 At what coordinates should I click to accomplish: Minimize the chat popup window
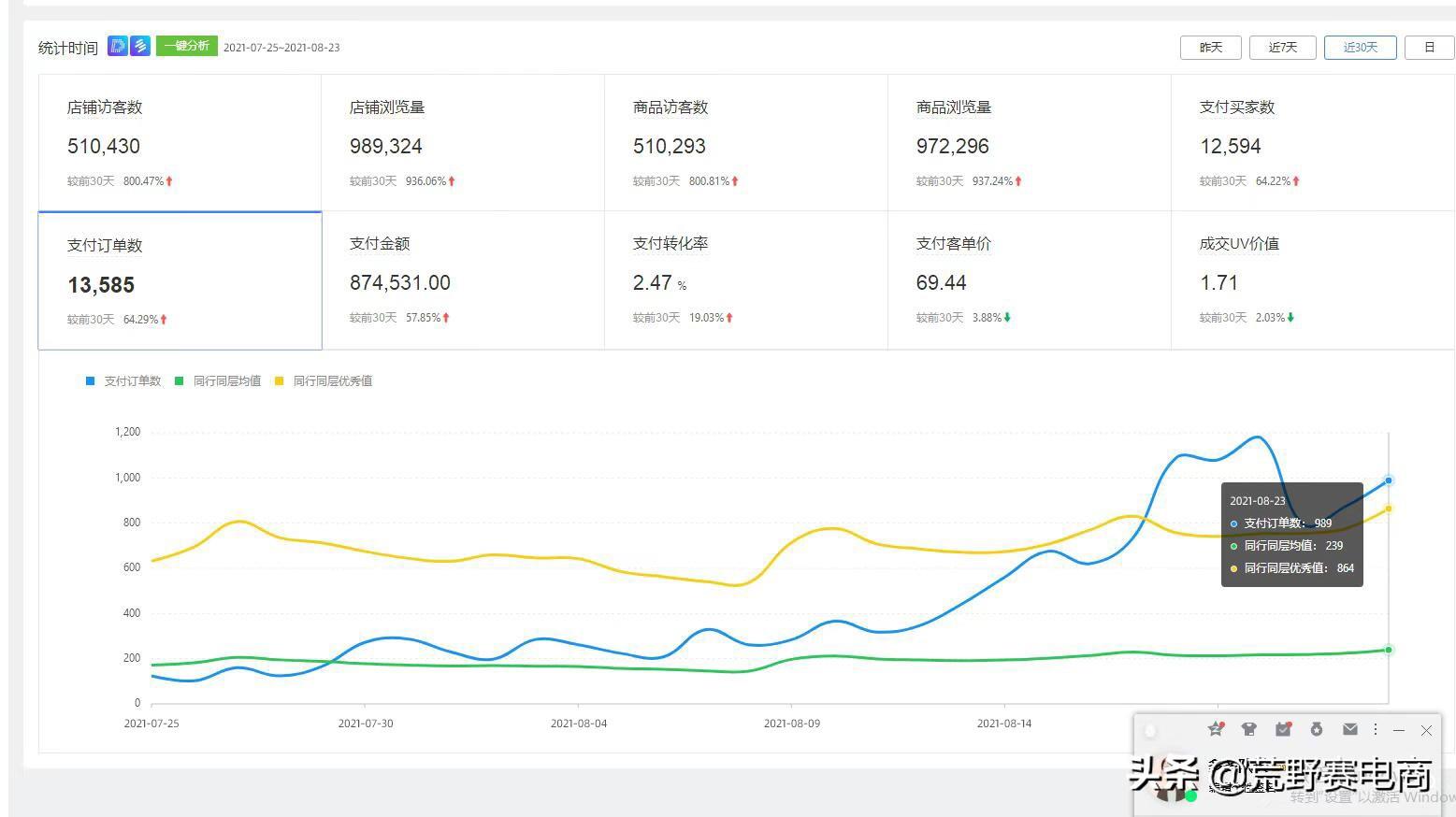(1399, 730)
